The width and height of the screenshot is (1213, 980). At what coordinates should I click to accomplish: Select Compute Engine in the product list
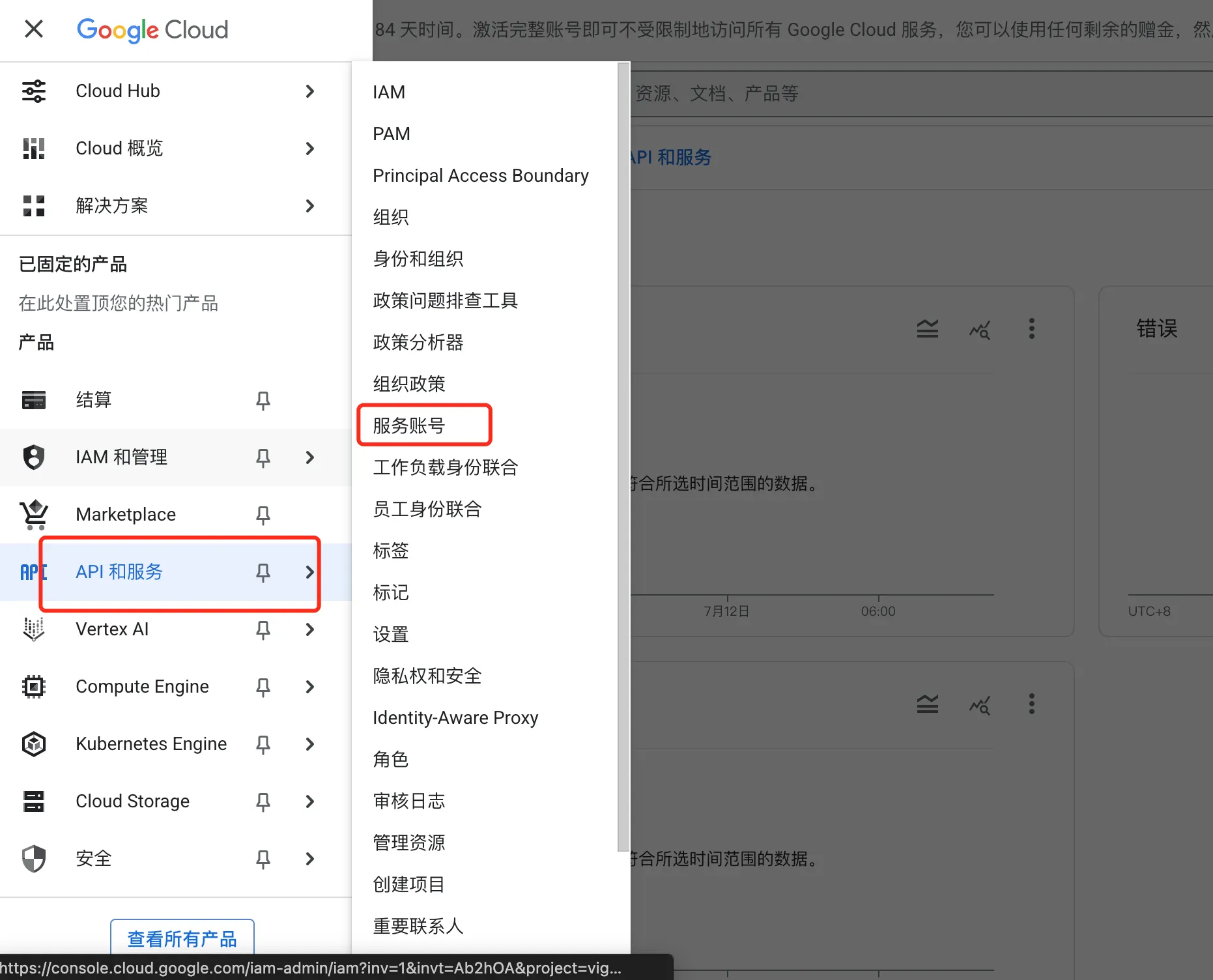[142, 686]
